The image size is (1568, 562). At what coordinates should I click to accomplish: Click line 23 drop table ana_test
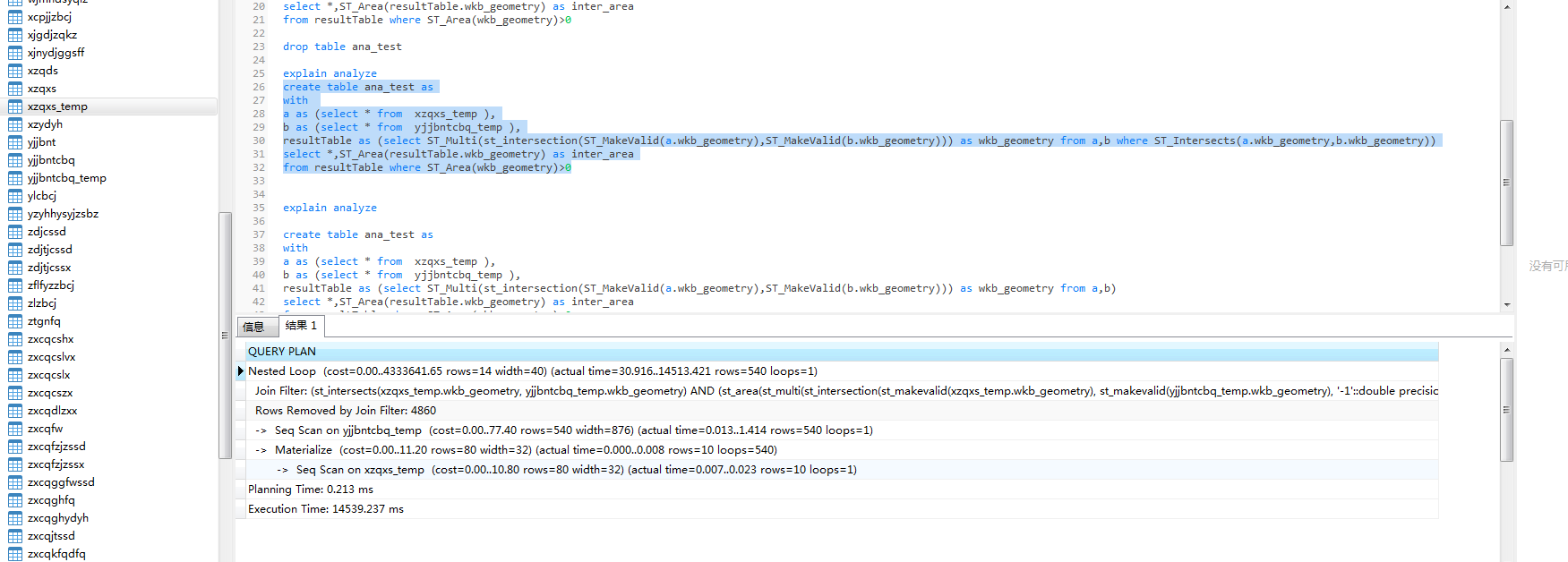[x=342, y=47]
